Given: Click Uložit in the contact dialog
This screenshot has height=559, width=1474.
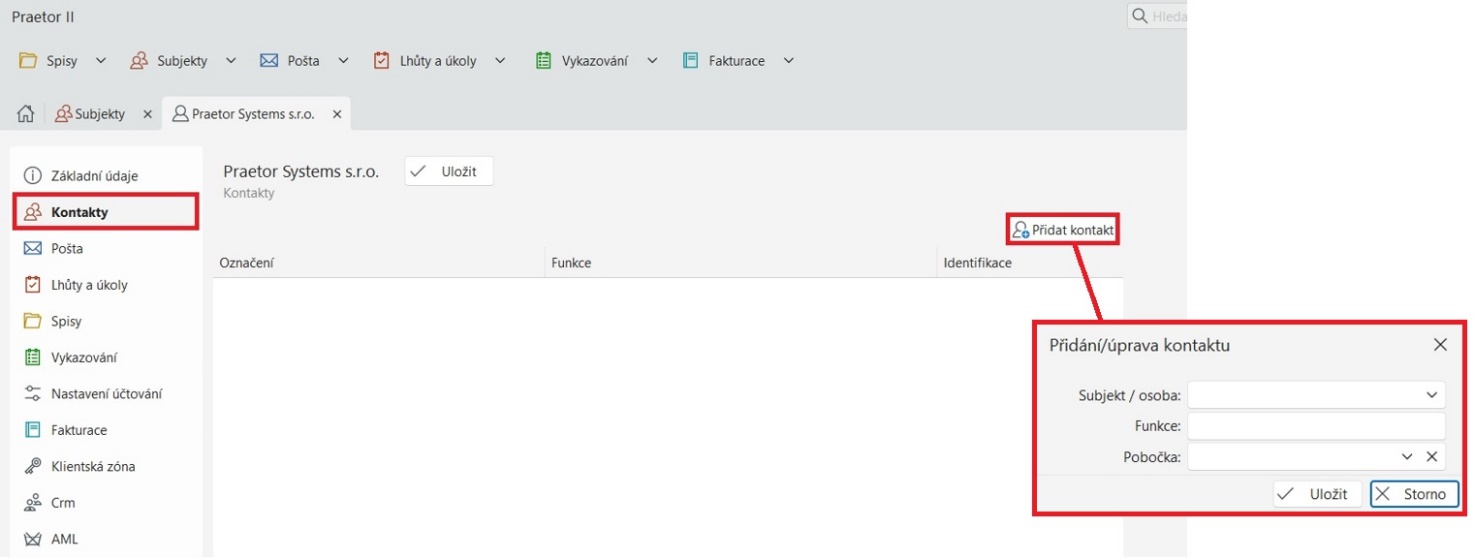Looking at the screenshot, I should 1316,494.
